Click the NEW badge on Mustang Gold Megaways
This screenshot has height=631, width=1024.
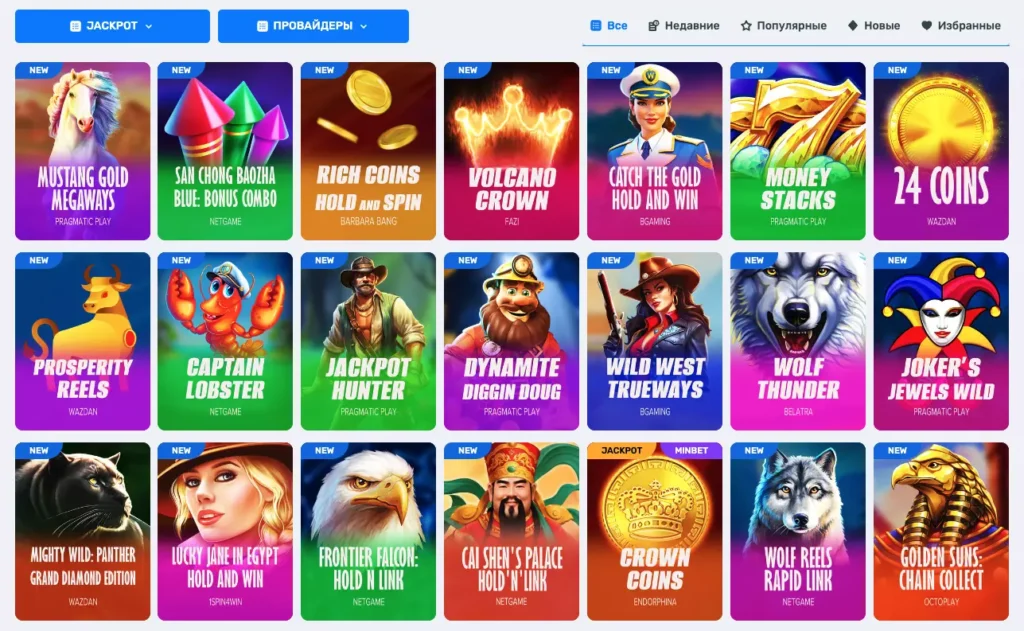[38, 70]
